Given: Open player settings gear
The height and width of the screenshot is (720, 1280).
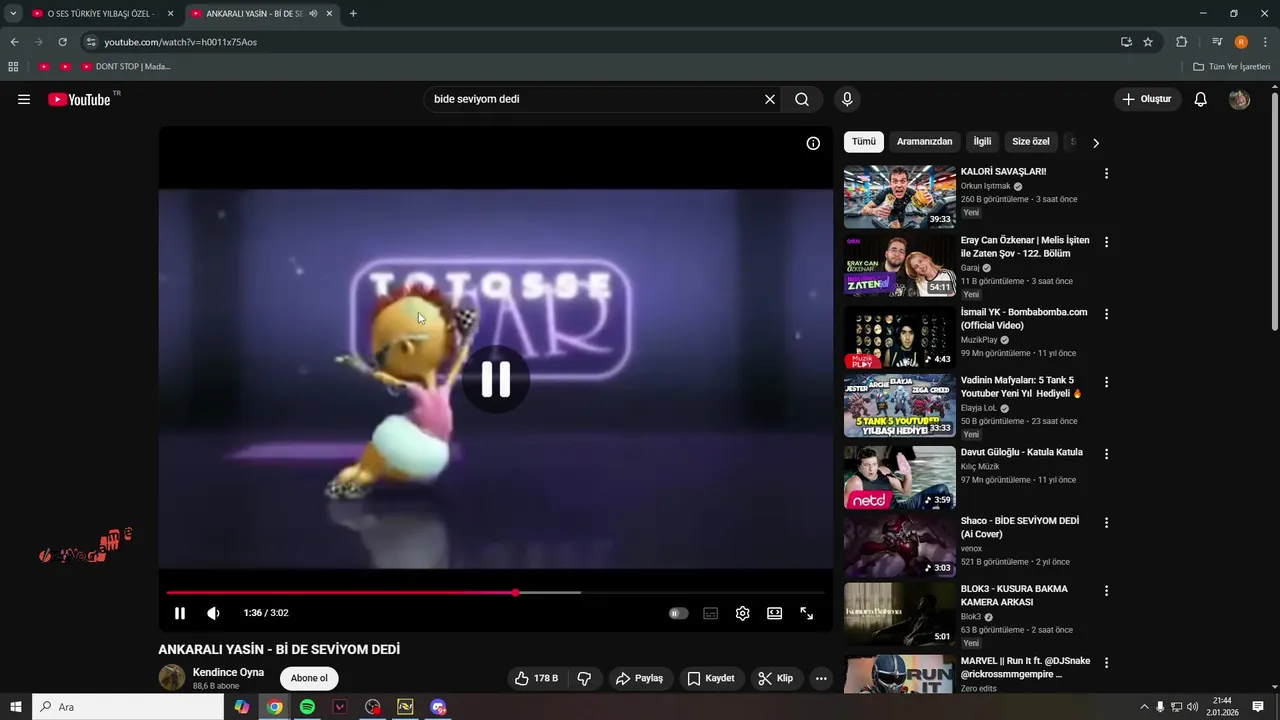Looking at the screenshot, I should (743, 613).
